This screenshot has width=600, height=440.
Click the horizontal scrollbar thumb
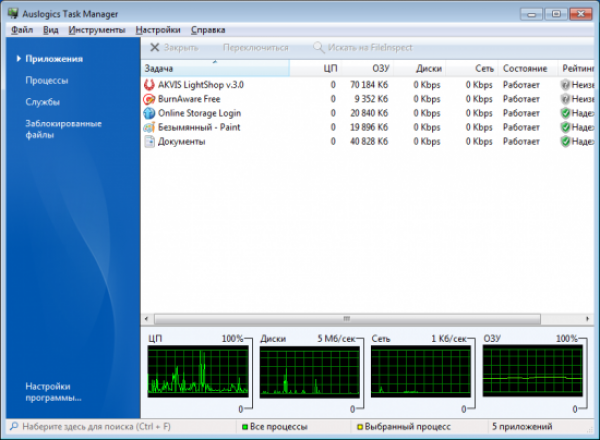tap(347, 319)
